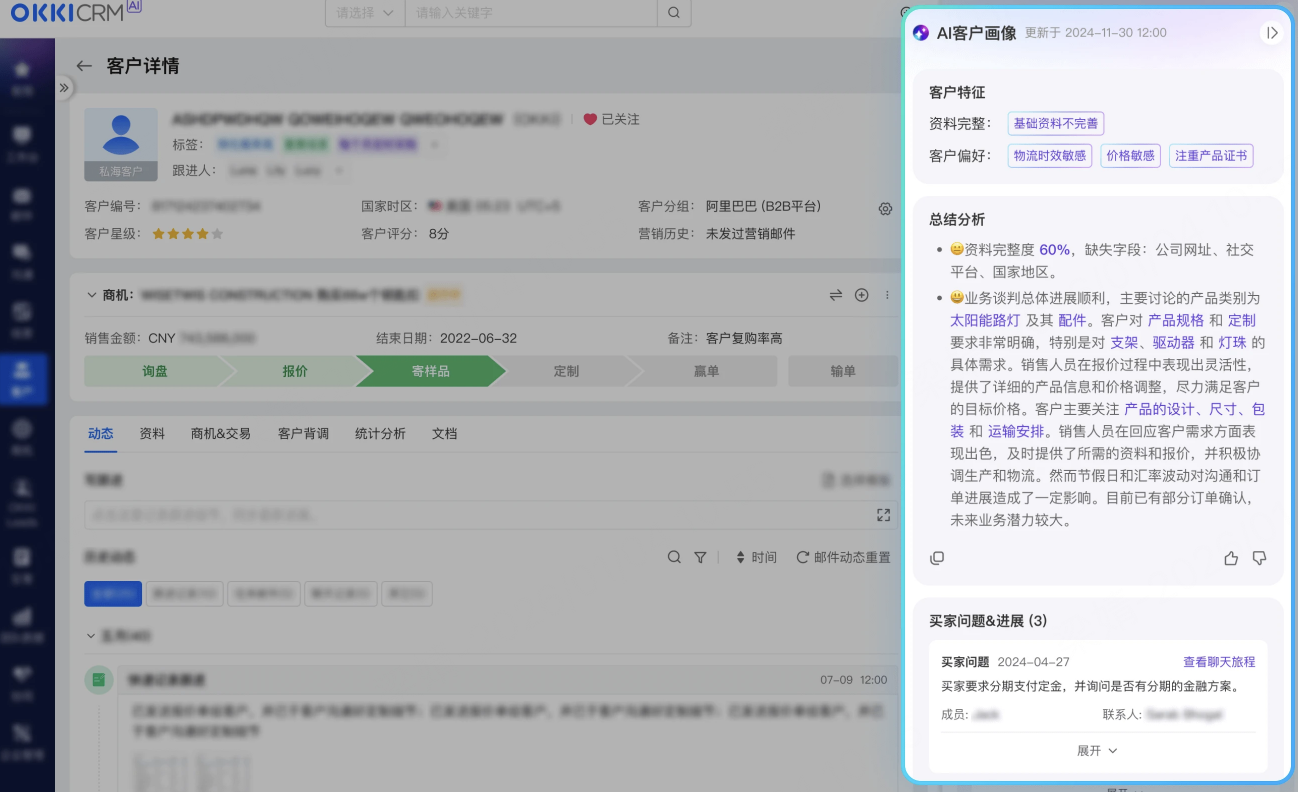
Task: Go back using the arrow beside 客户详情
Action: tap(84, 67)
